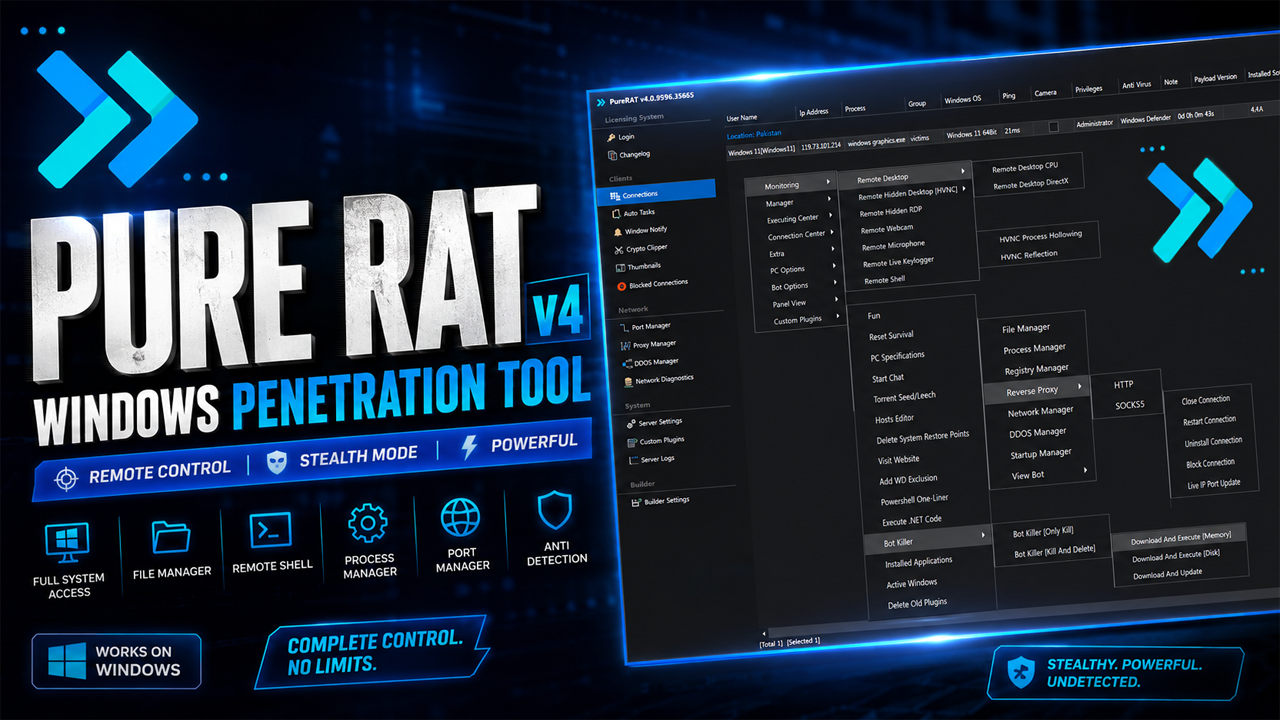The height and width of the screenshot is (720, 1280).
Task: Sort by the Privileges column header
Action: [1088, 89]
